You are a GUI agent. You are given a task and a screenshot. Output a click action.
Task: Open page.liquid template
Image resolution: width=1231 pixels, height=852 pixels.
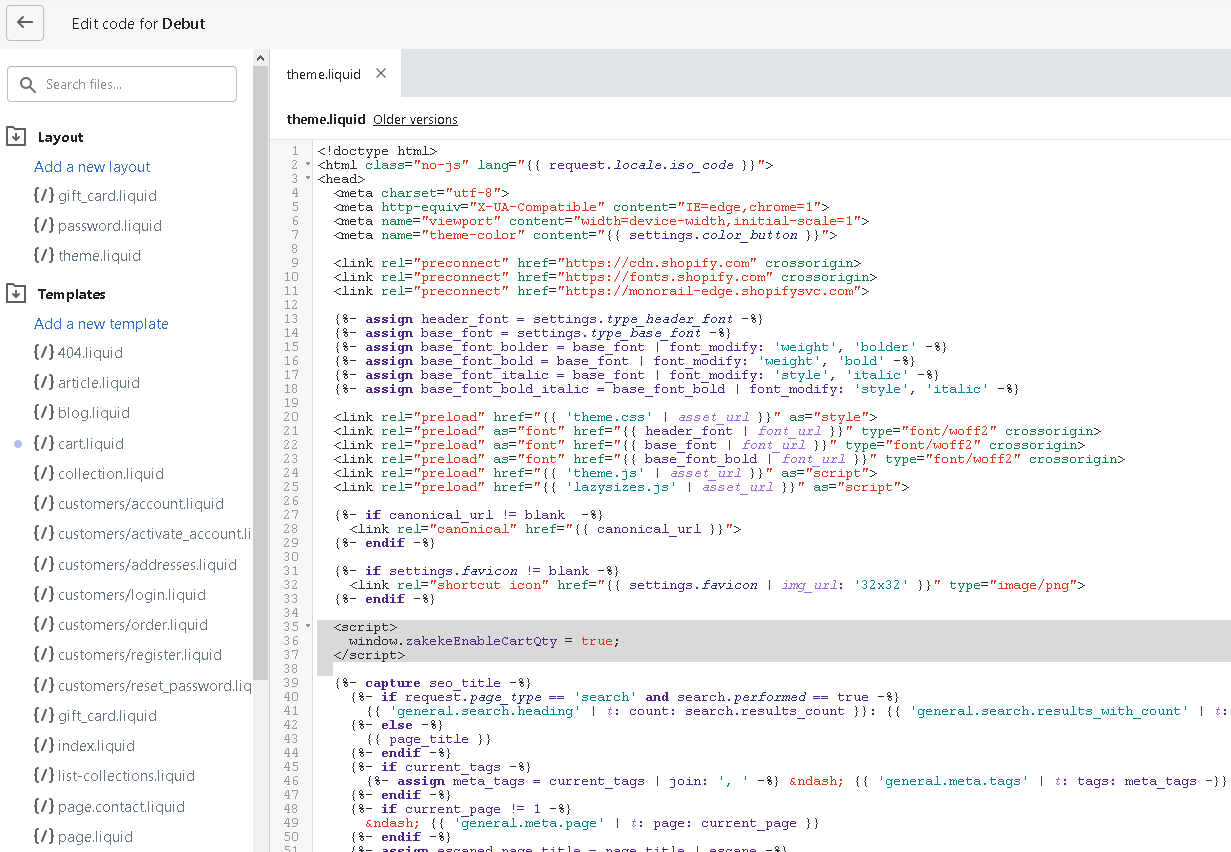[95, 837]
